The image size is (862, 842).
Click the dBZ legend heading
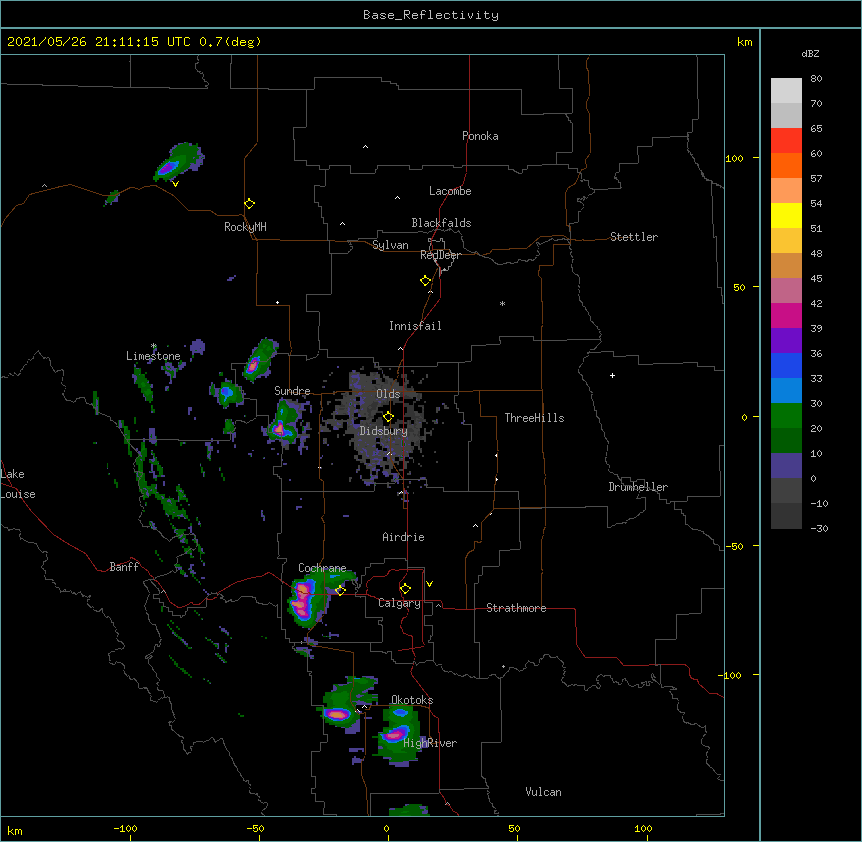(x=810, y=54)
